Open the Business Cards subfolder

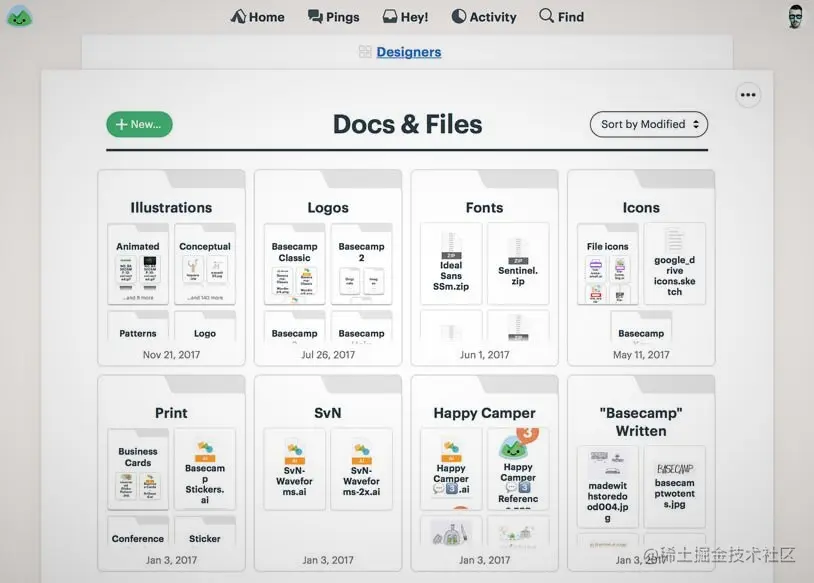click(138, 469)
